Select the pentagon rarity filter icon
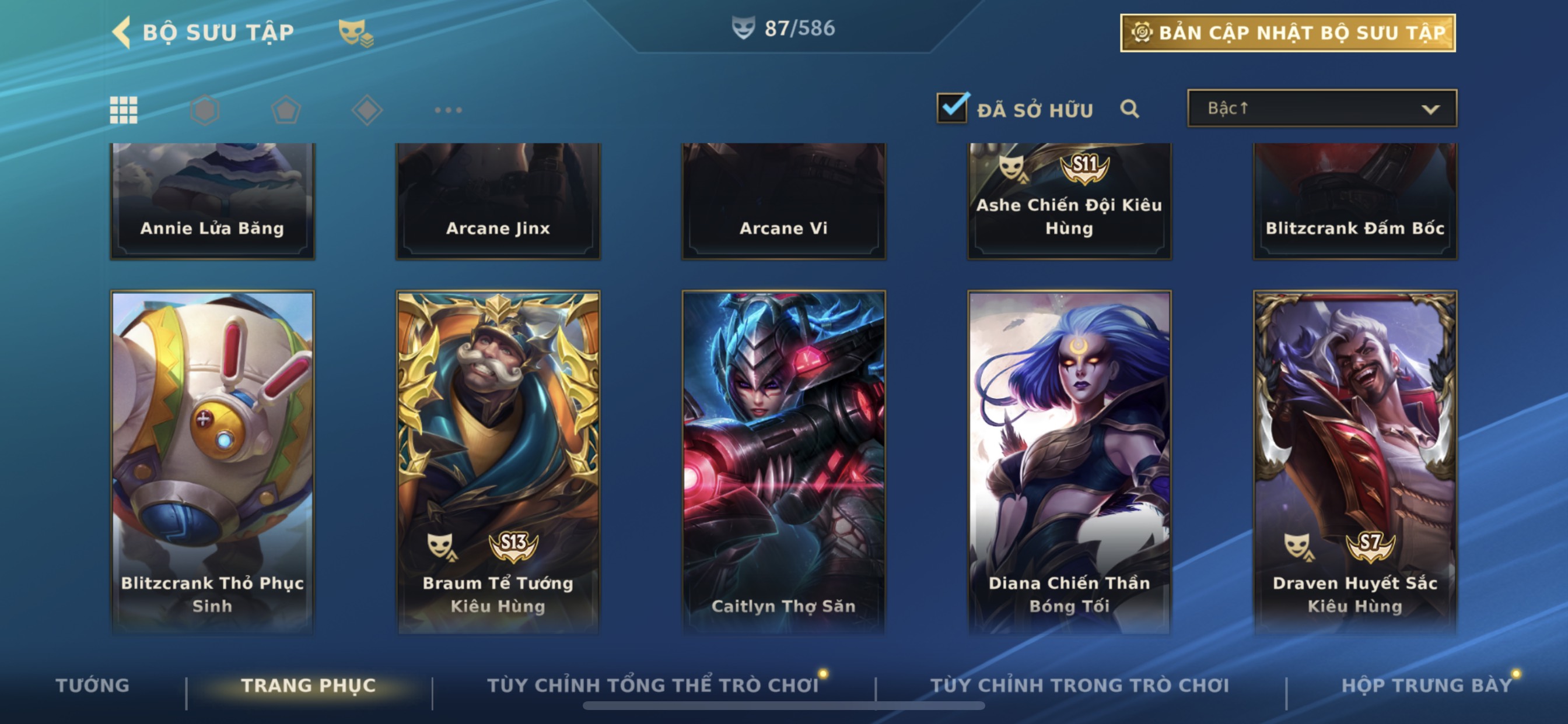The height and width of the screenshot is (724, 1568). pos(285,110)
